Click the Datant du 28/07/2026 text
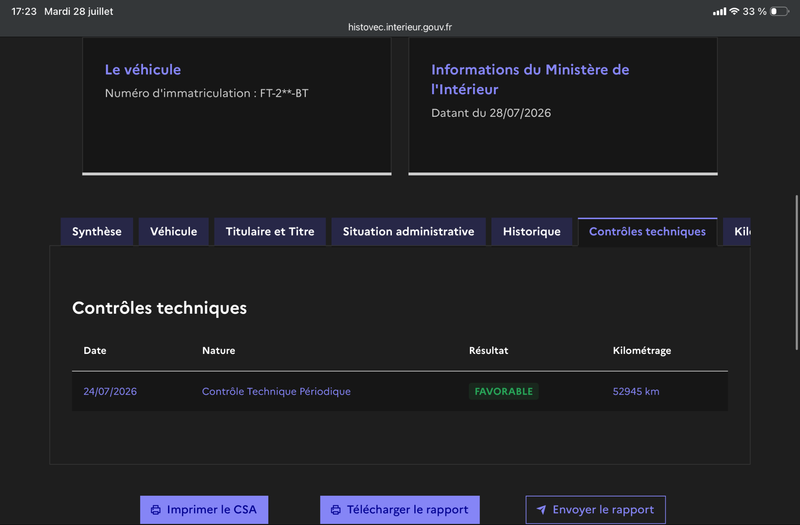This screenshot has width=800, height=525. (491, 113)
